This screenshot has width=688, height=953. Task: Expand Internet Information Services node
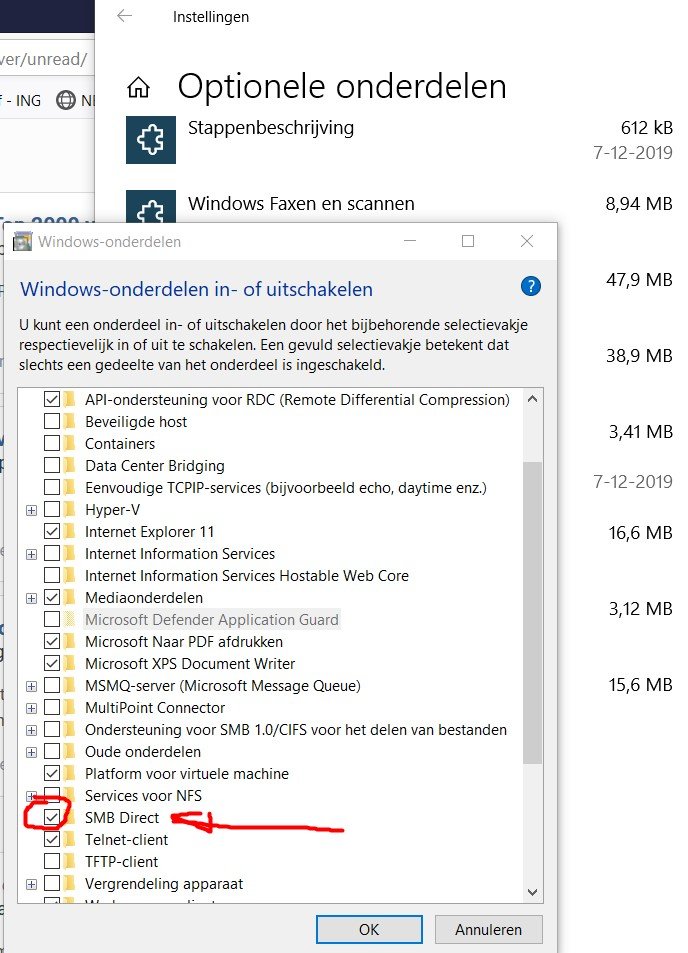[32, 554]
